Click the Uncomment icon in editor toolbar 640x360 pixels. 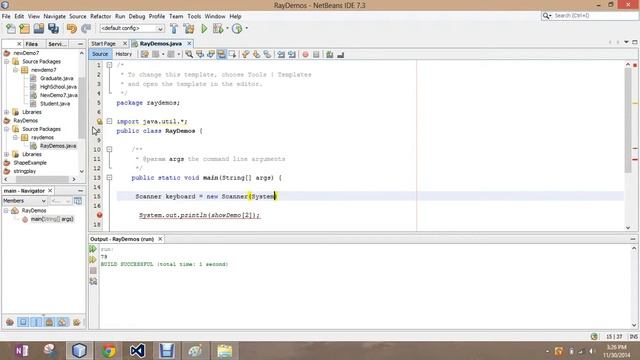pyautogui.click(x=340, y=54)
